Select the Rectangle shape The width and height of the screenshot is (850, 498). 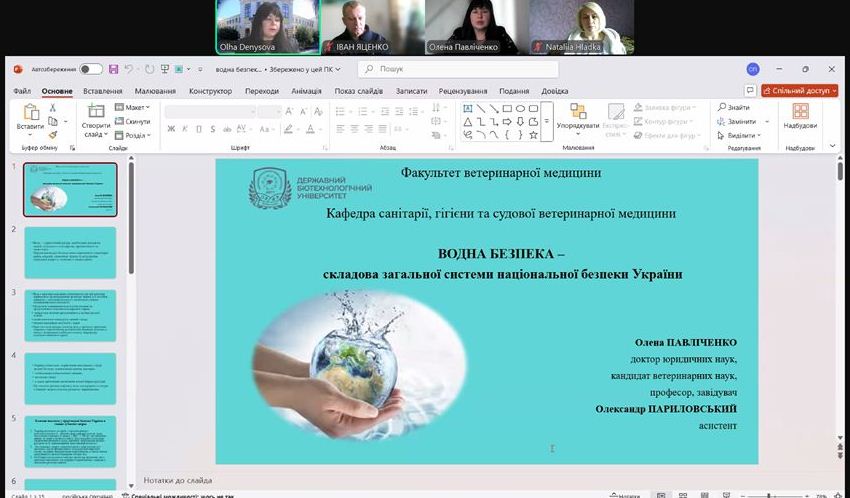(x=507, y=108)
